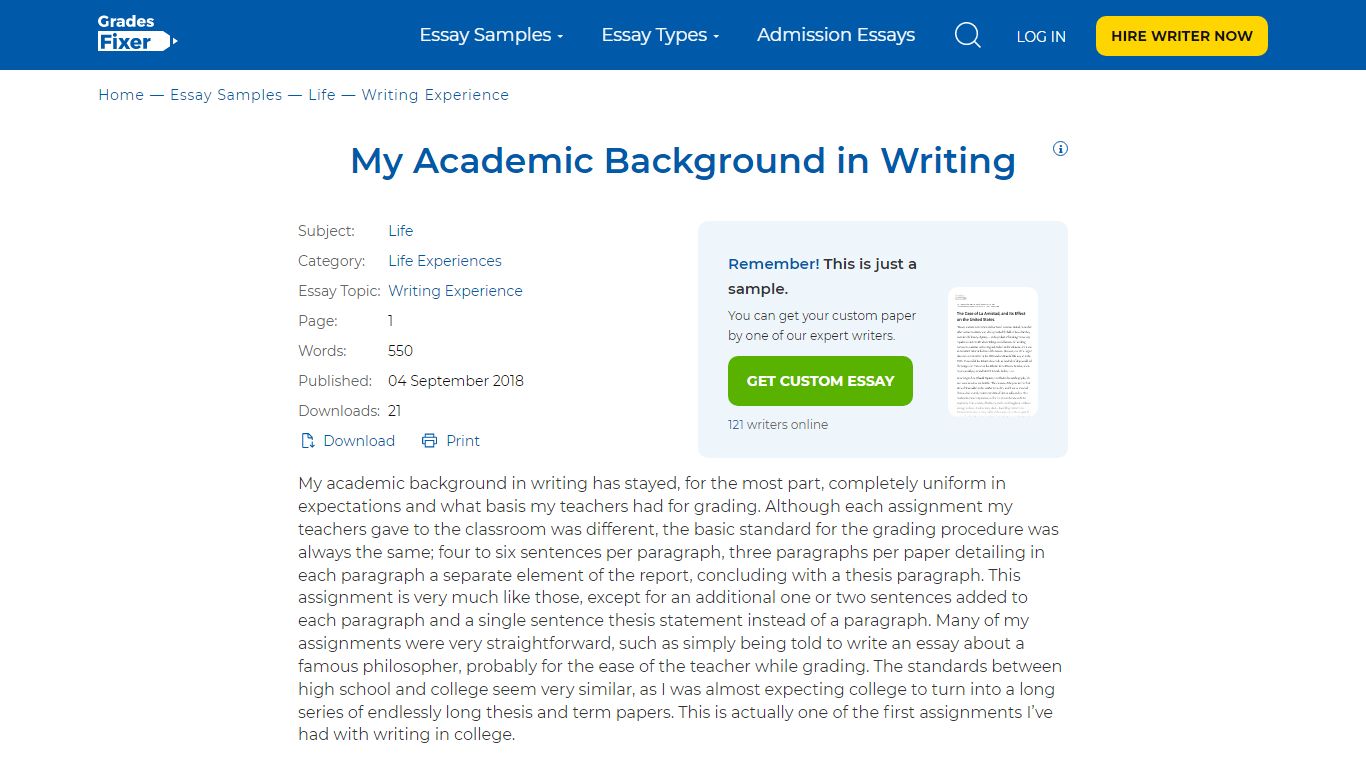Open the info icon beside the title
Viewport: 1366px width, 768px height.
click(1061, 149)
